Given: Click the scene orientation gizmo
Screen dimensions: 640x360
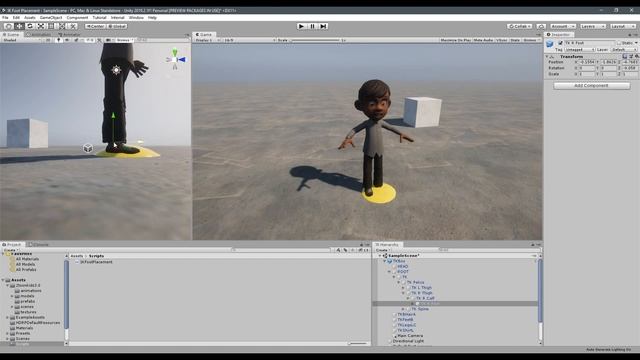Looking at the screenshot, I should pos(176,60).
